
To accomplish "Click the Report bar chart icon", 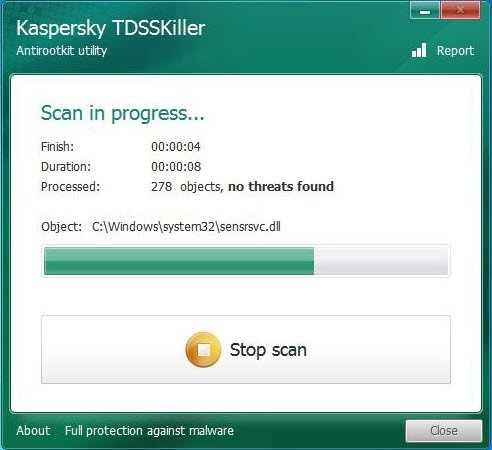I will tap(419, 50).
